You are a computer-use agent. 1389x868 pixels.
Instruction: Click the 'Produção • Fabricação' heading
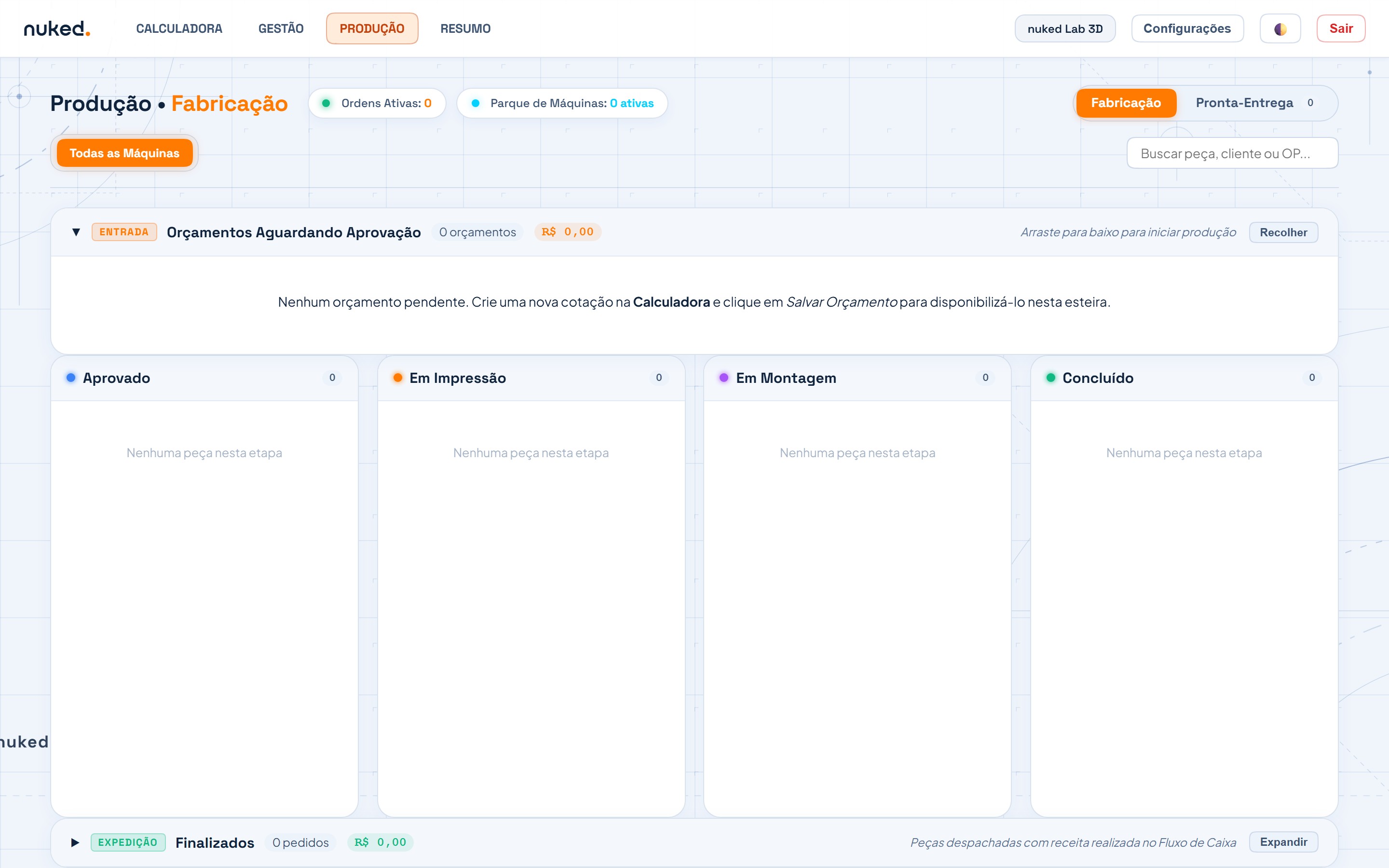[169, 104]
